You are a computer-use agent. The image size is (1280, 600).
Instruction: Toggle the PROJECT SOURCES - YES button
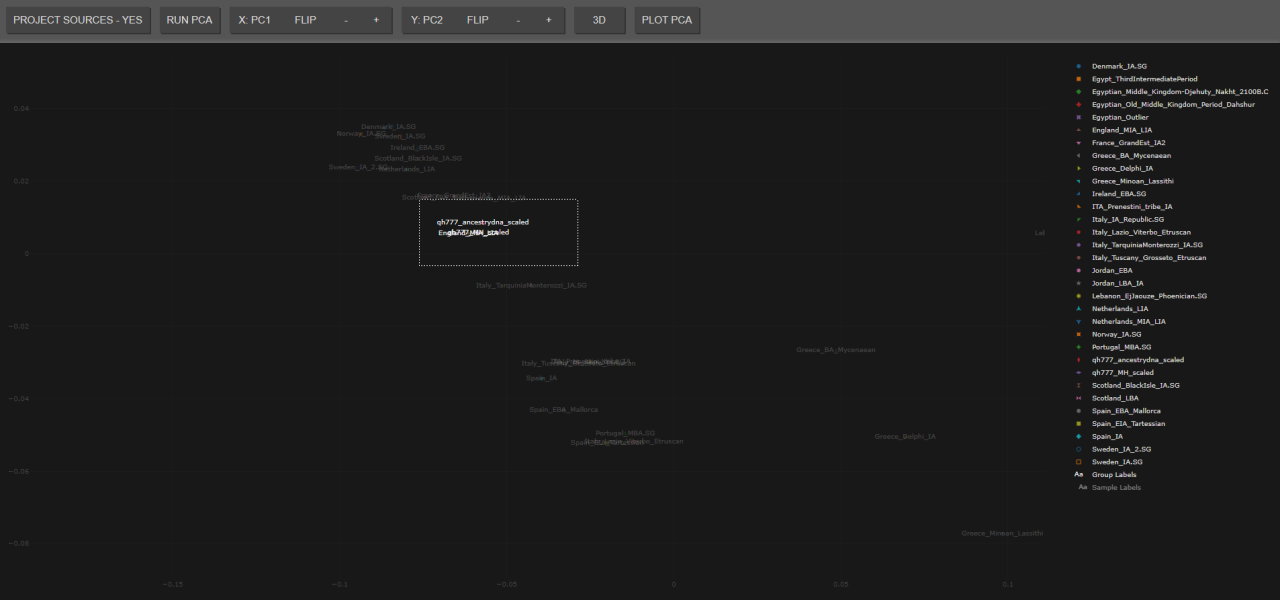pos(78,20)
